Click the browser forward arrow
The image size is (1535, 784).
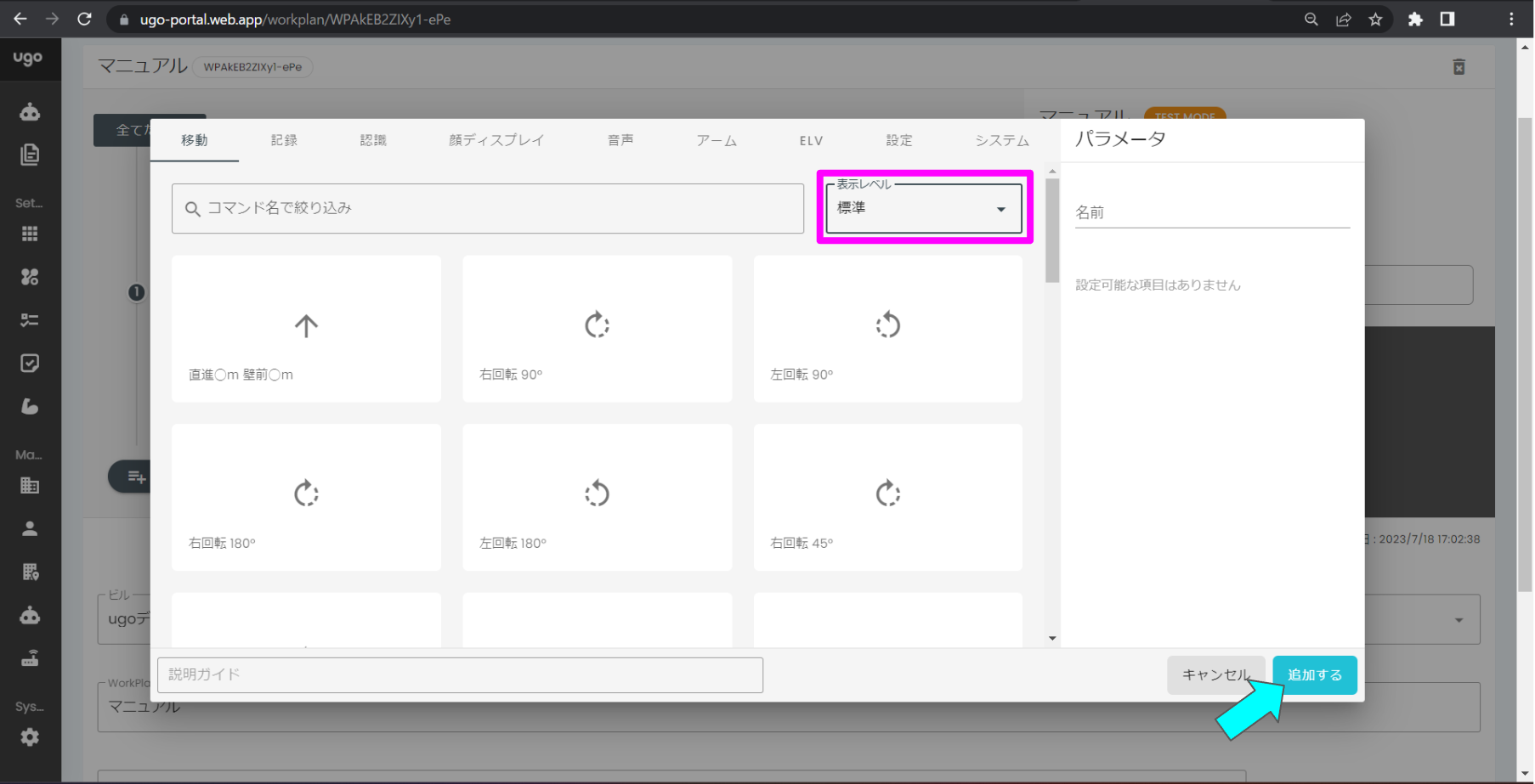[52, 19]
